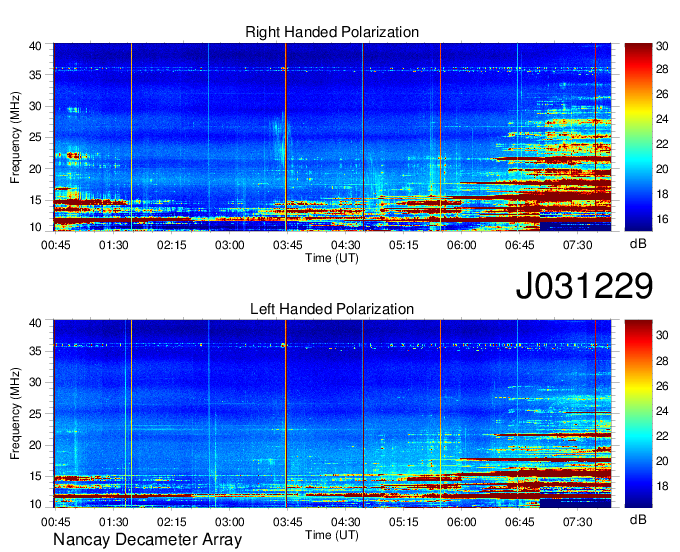This screenshot has width=680, height=552.
Task: Click the 15 frequency tick of the left-handed plot
Action: click(35, 477)
